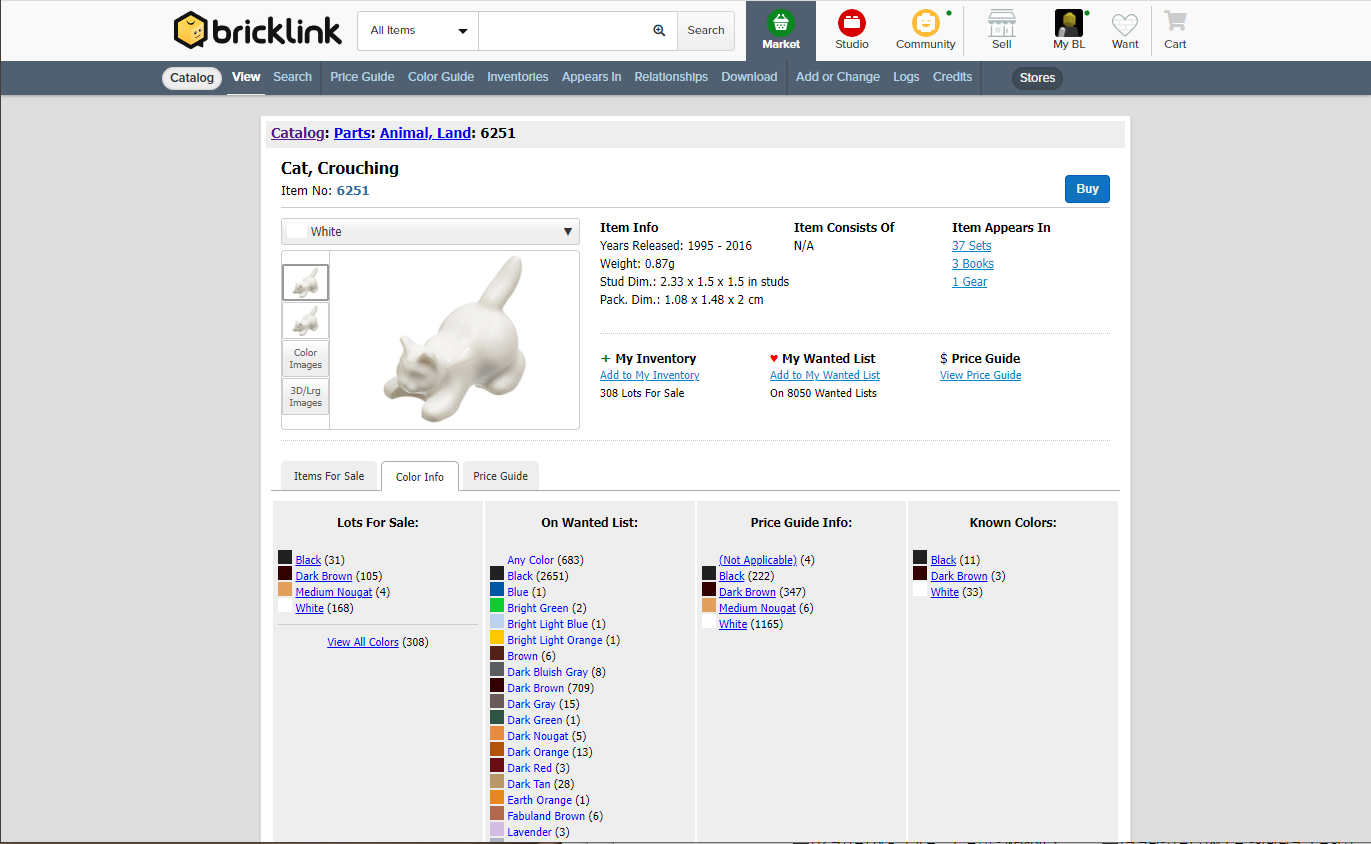Open the Price Guide menu item
Image resolution: width=1371 pixels, height=844 pixels.
coord(362,77)
